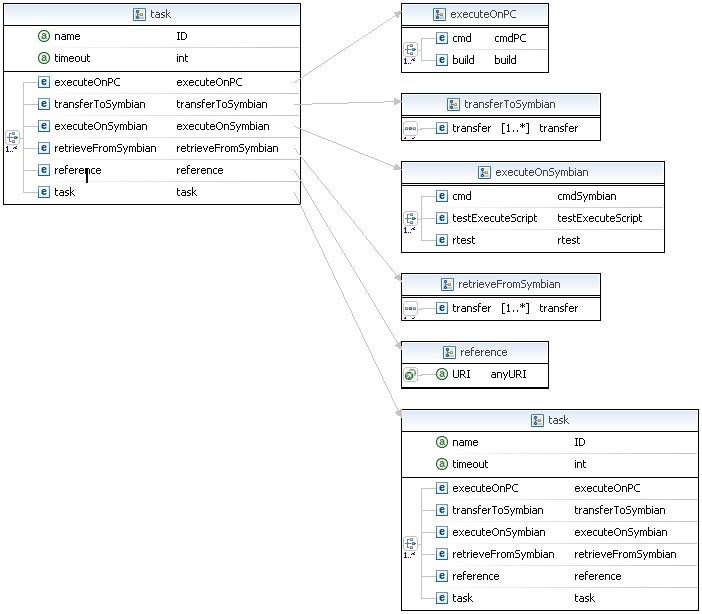702x614 pixels.
Task: Click the build type label in executeOnPC box
Action: tap(505, 60)
